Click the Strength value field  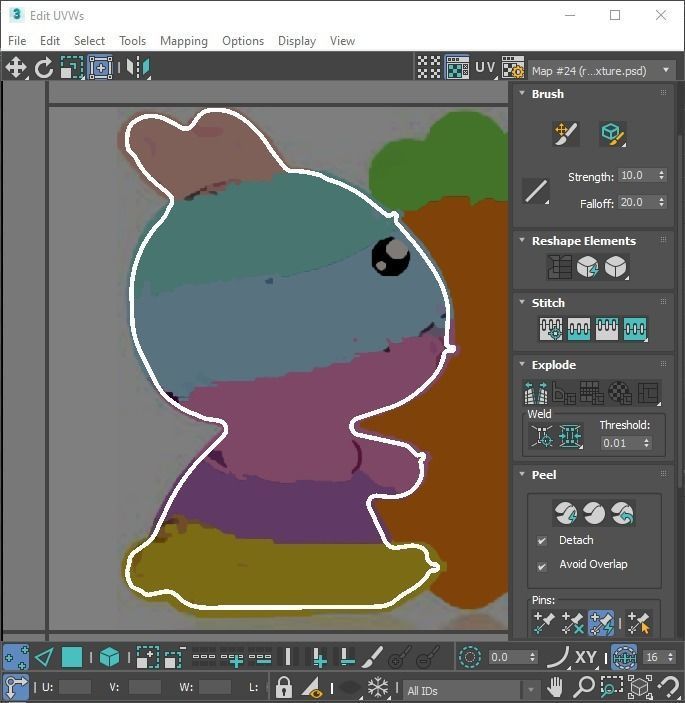tap(637, 175)
